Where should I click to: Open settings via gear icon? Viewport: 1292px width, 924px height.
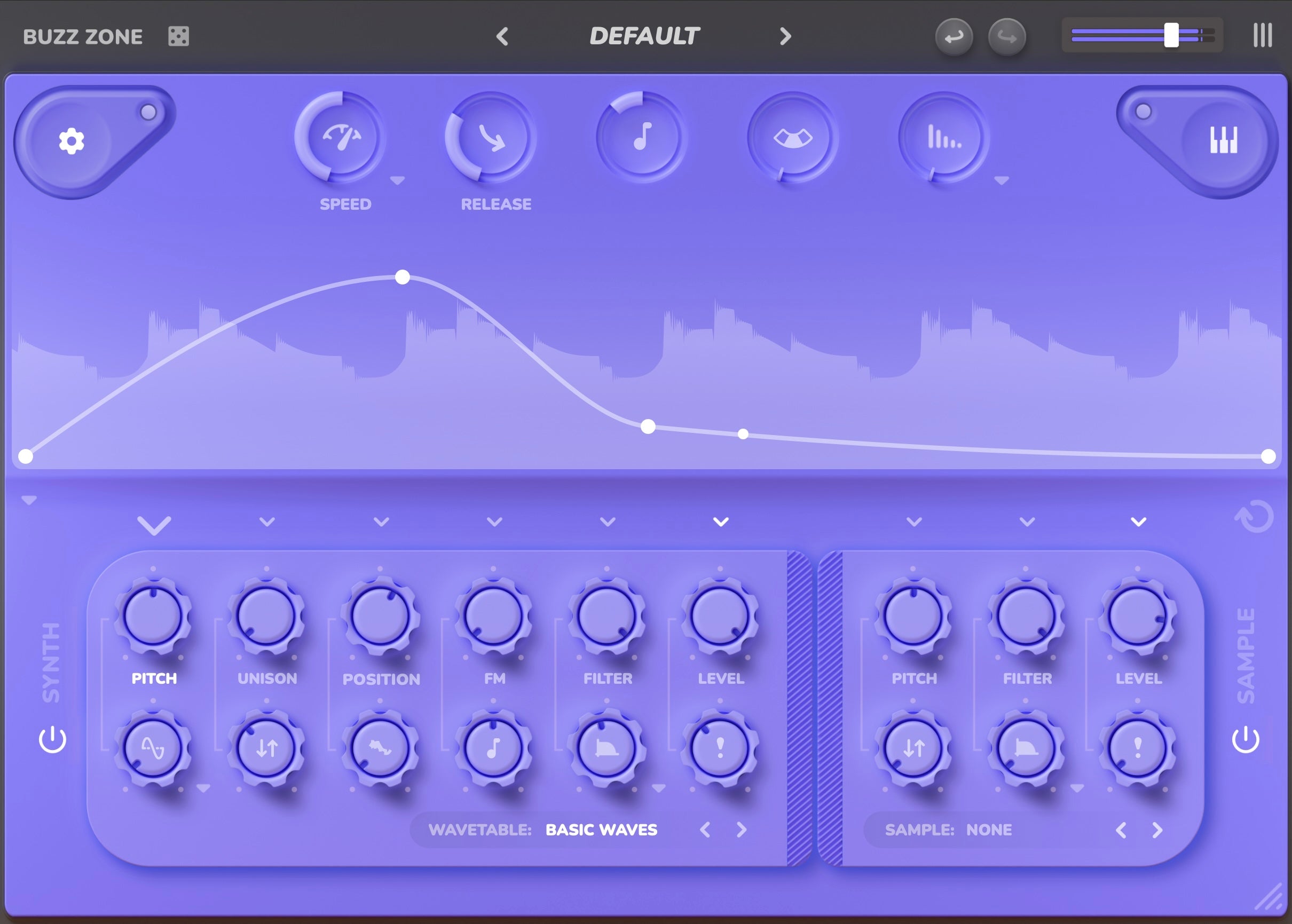[72, 141]
